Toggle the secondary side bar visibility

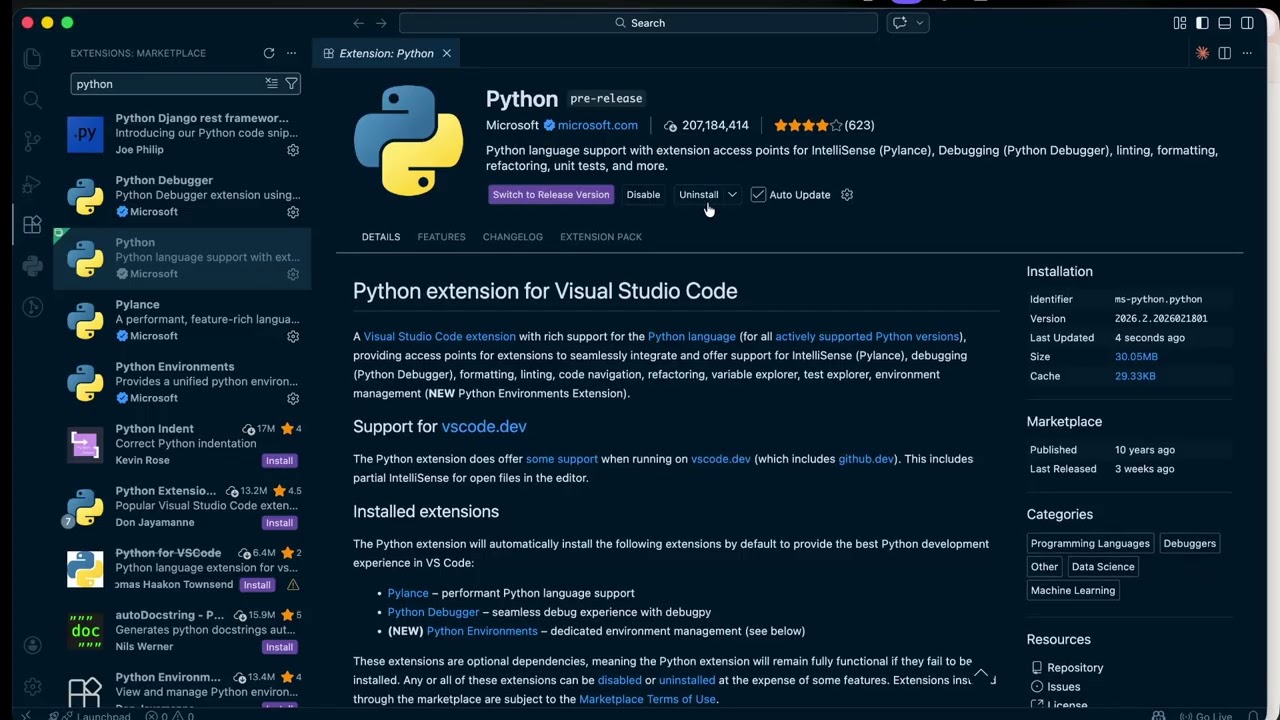[1247, 23]
